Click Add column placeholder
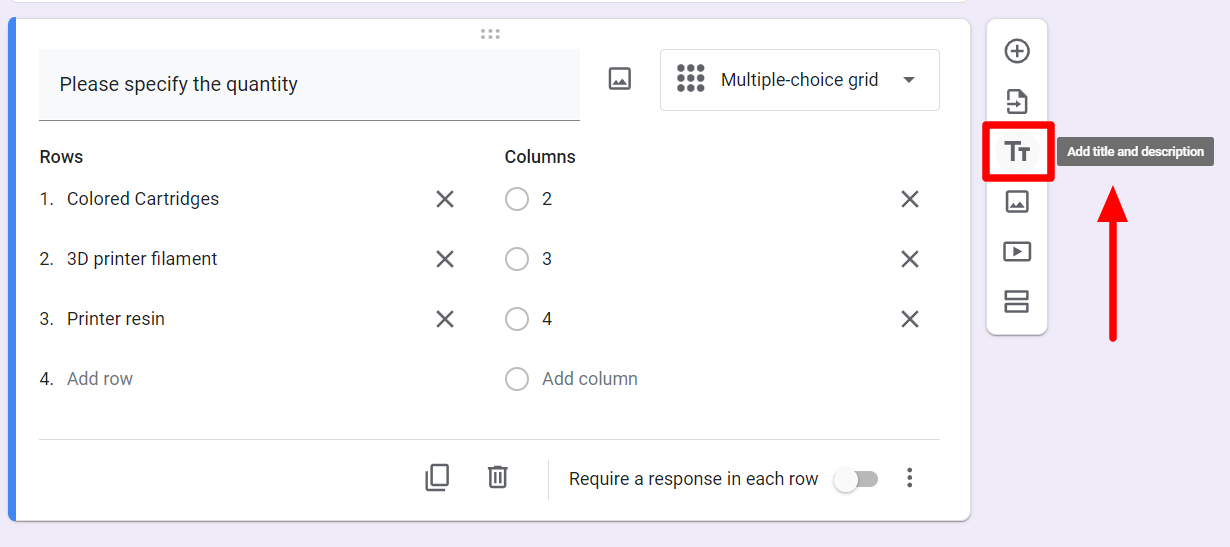 [x=589, y=379]
